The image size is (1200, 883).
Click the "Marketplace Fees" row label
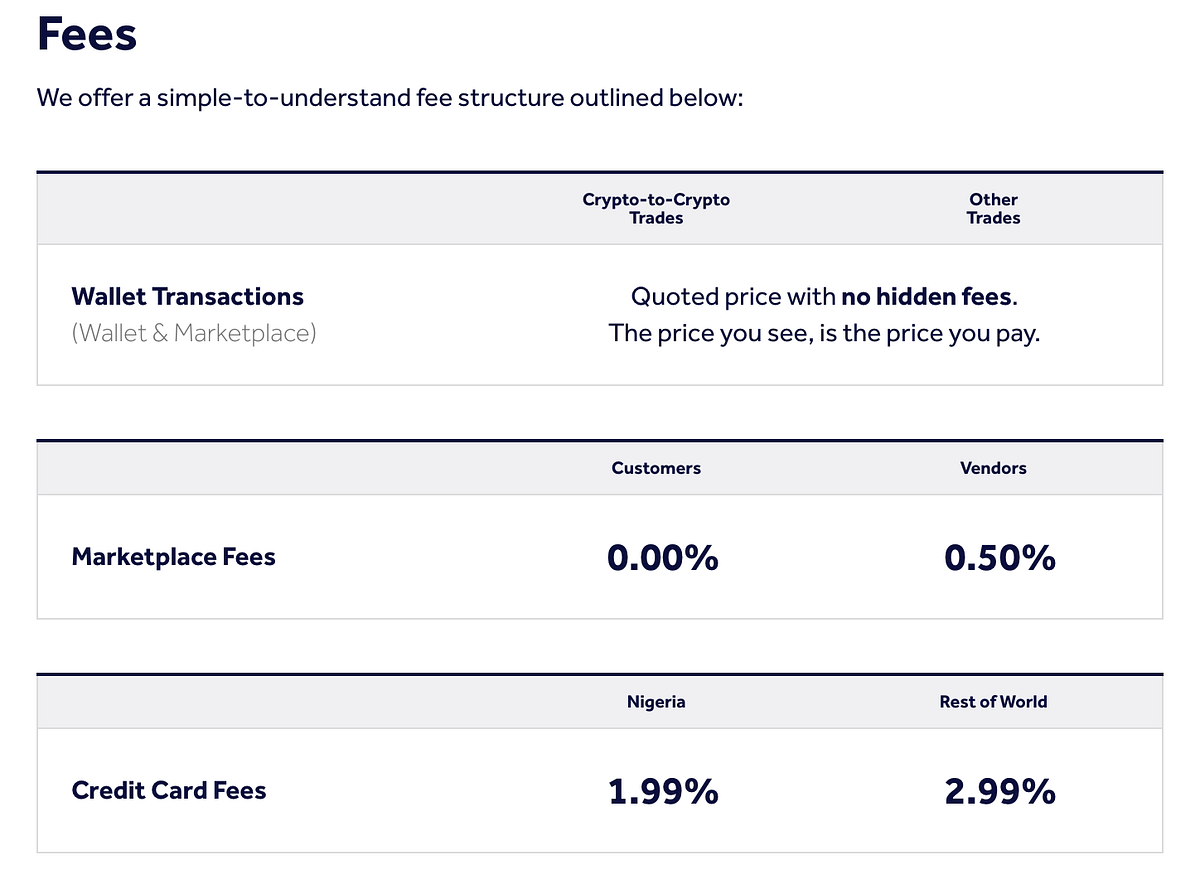click(173, 557)
